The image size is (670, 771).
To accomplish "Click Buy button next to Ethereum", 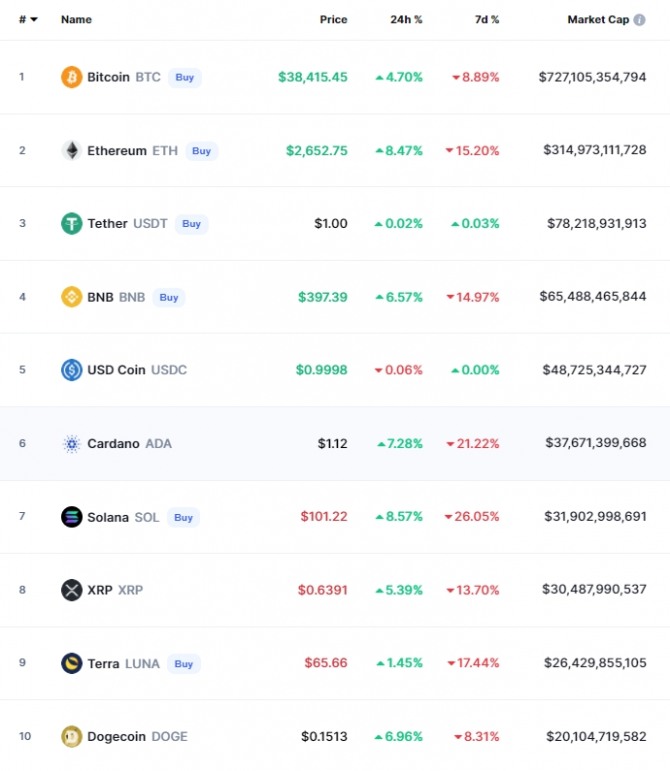I will pyautogui.click(x=202, y=151).
